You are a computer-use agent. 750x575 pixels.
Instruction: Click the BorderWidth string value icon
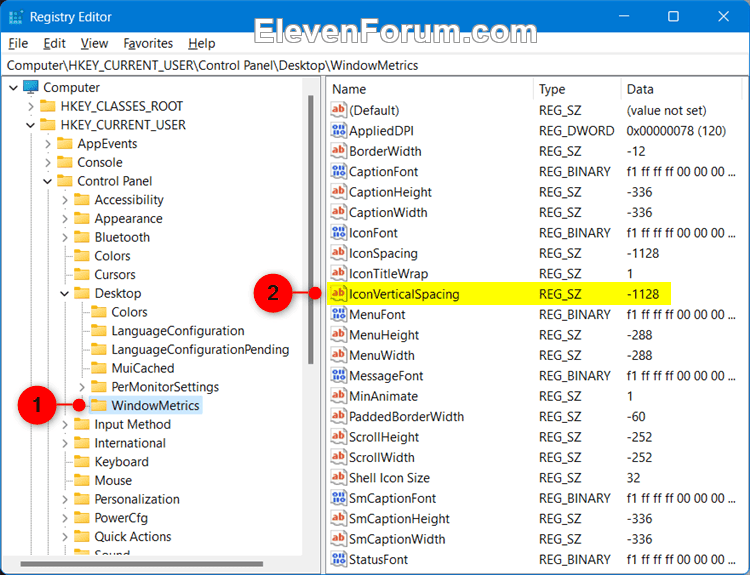[338, 151]
